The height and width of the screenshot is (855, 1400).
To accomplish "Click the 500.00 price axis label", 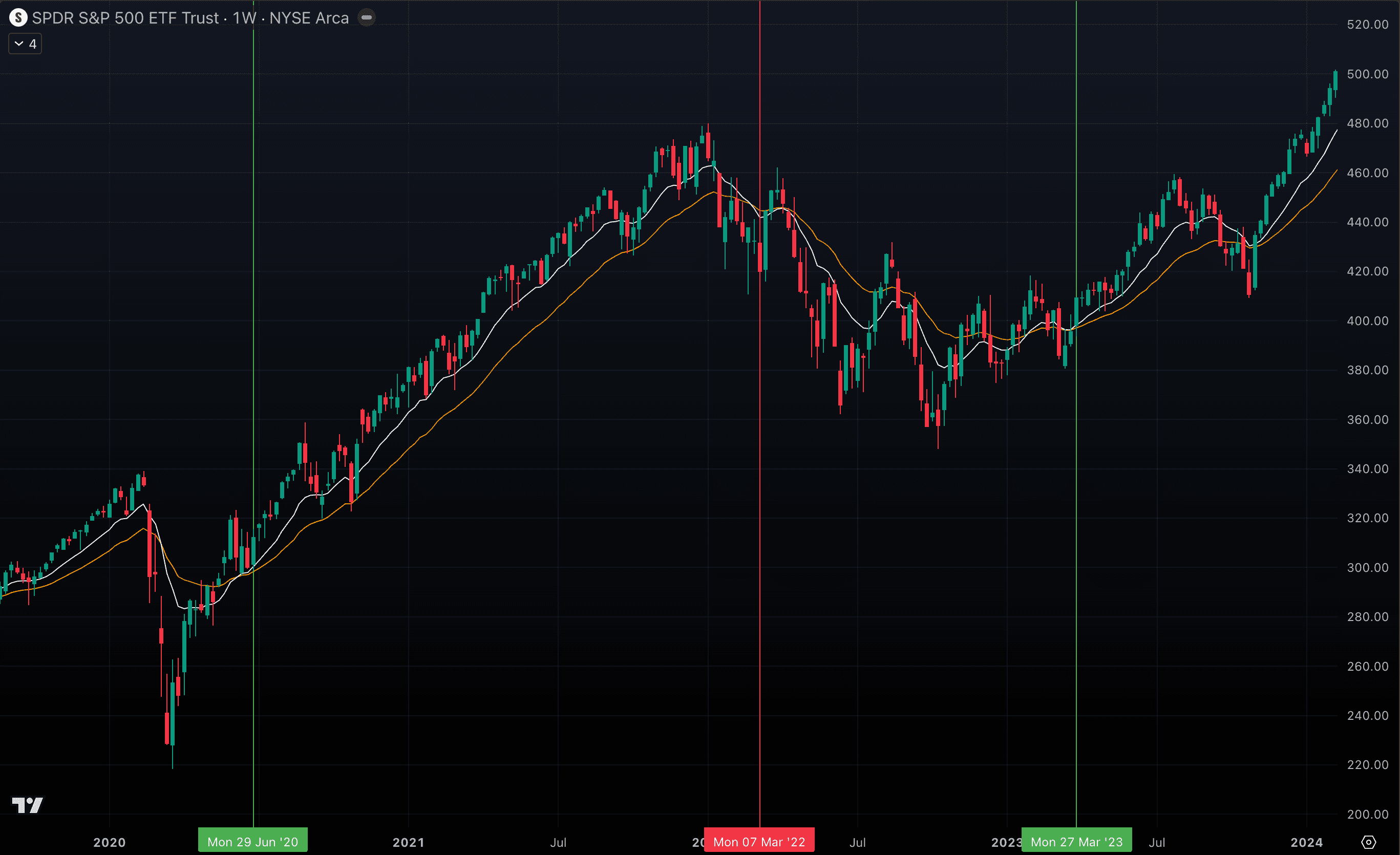I will 1367,74.
